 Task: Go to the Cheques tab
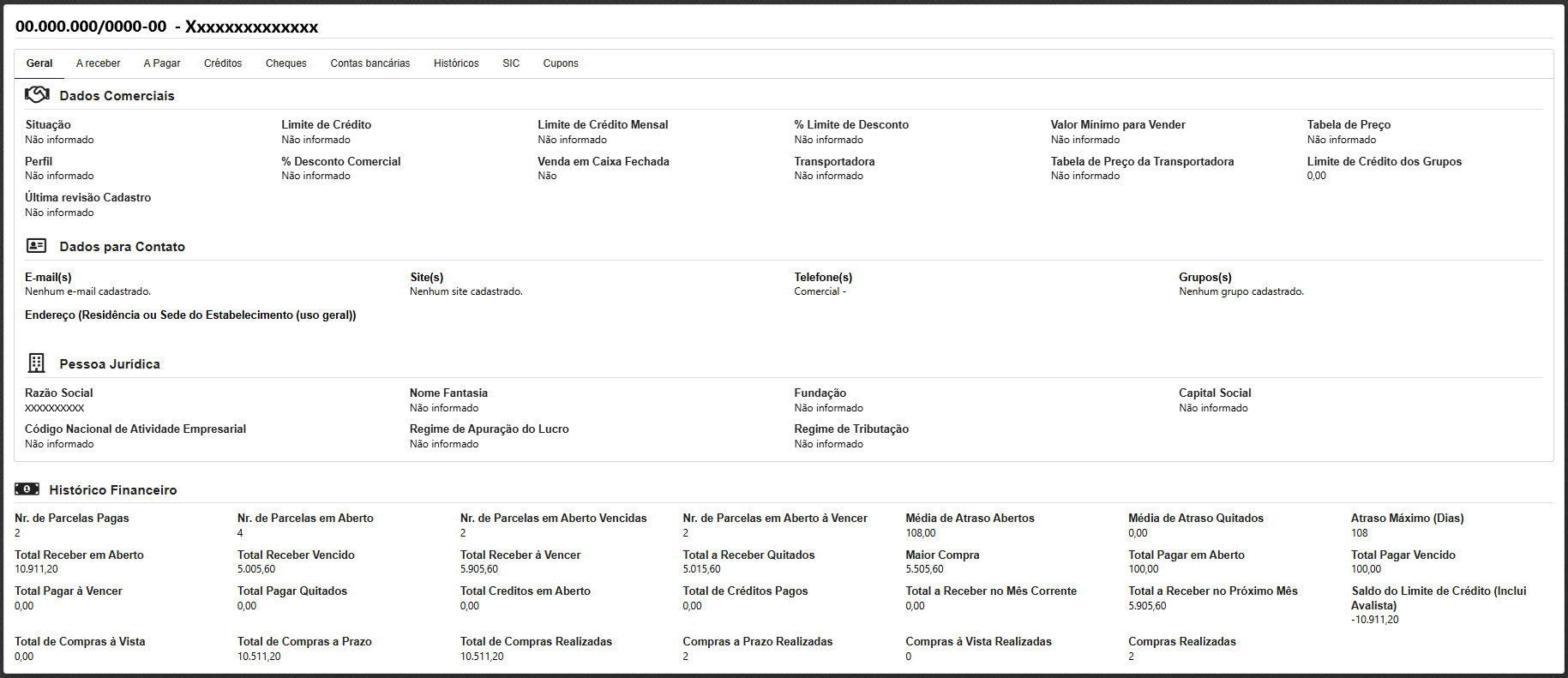tap(286, 63)
